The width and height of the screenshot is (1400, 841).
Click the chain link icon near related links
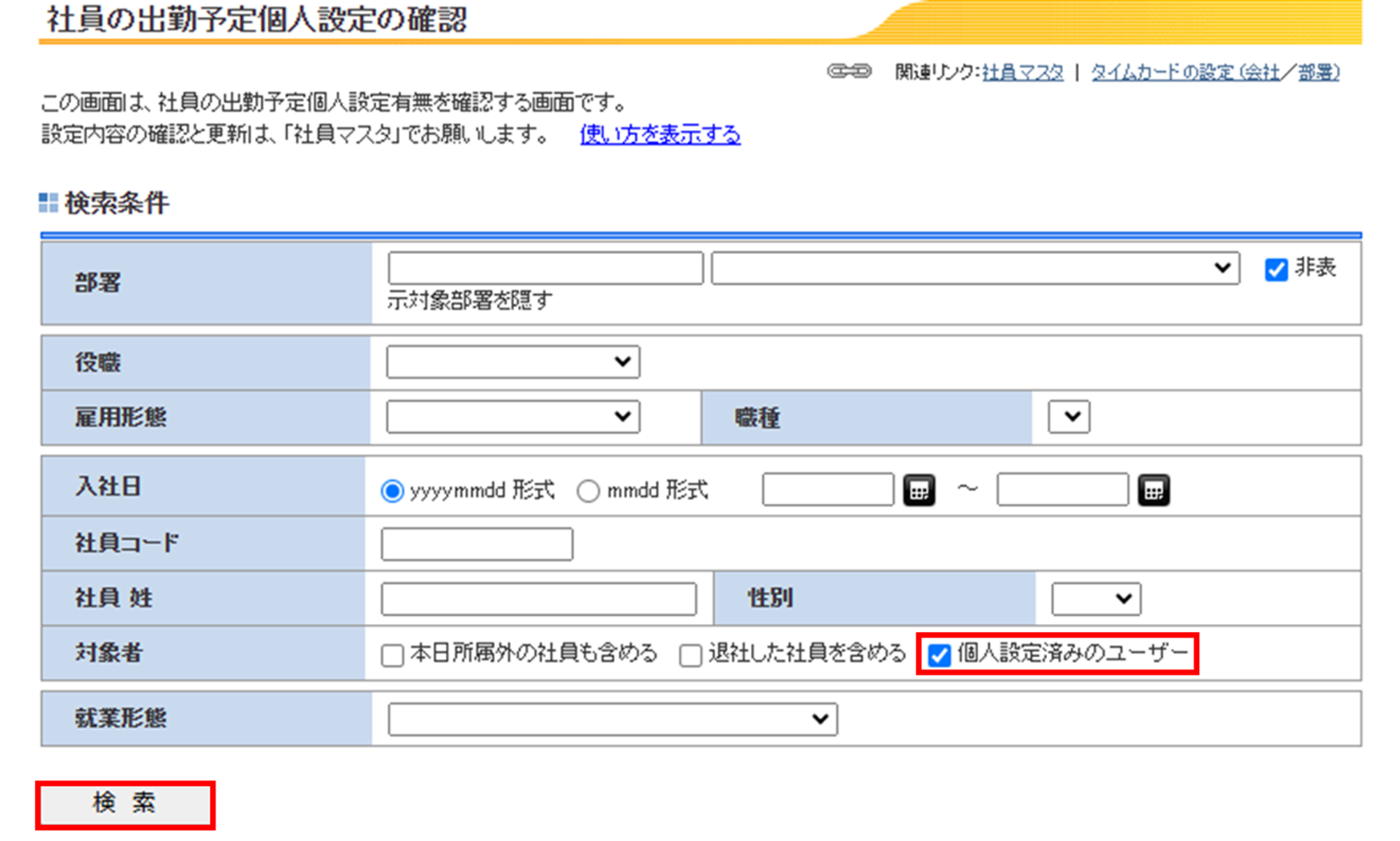[849, 71]
